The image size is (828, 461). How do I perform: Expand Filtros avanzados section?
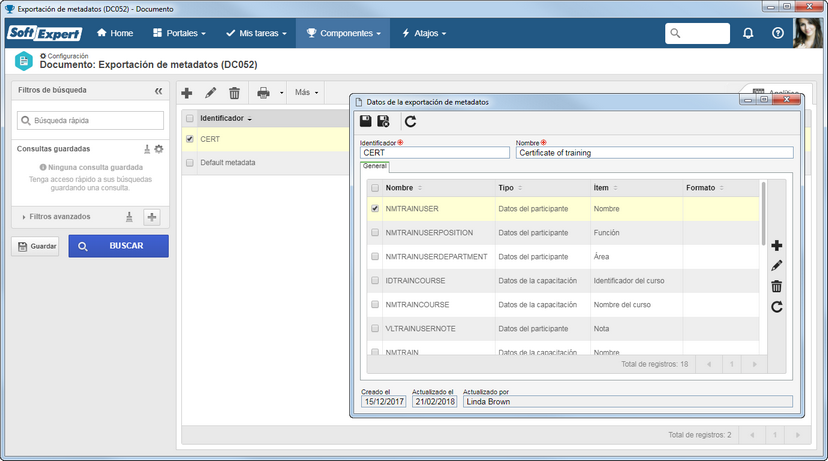pos(57,217)
